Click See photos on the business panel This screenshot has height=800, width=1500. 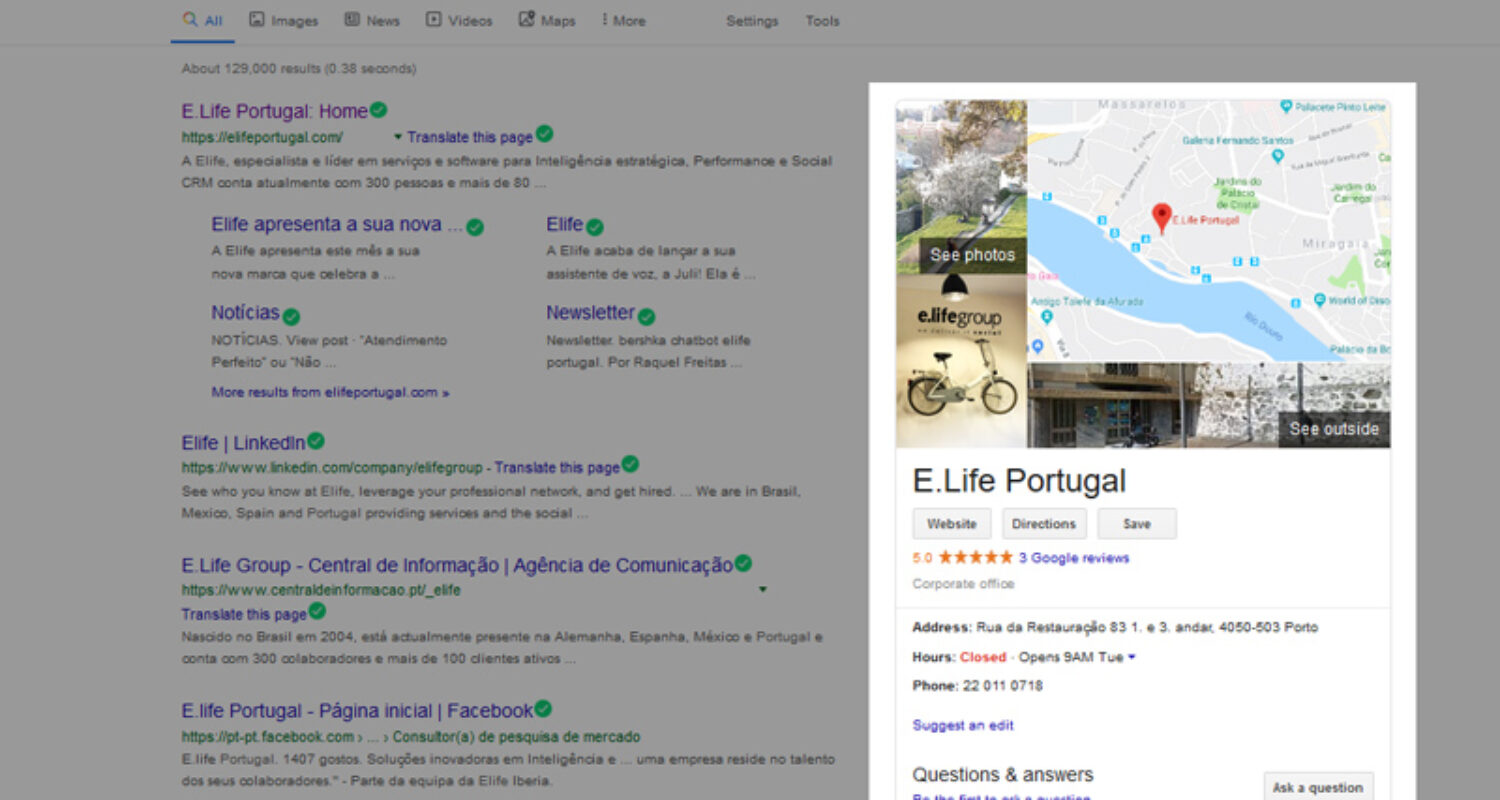(972, 255)
